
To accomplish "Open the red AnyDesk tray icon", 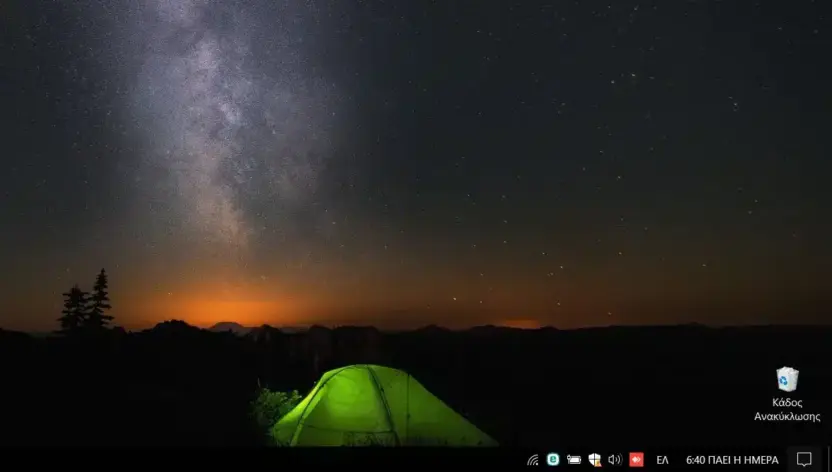I will (x=636, y=459).
